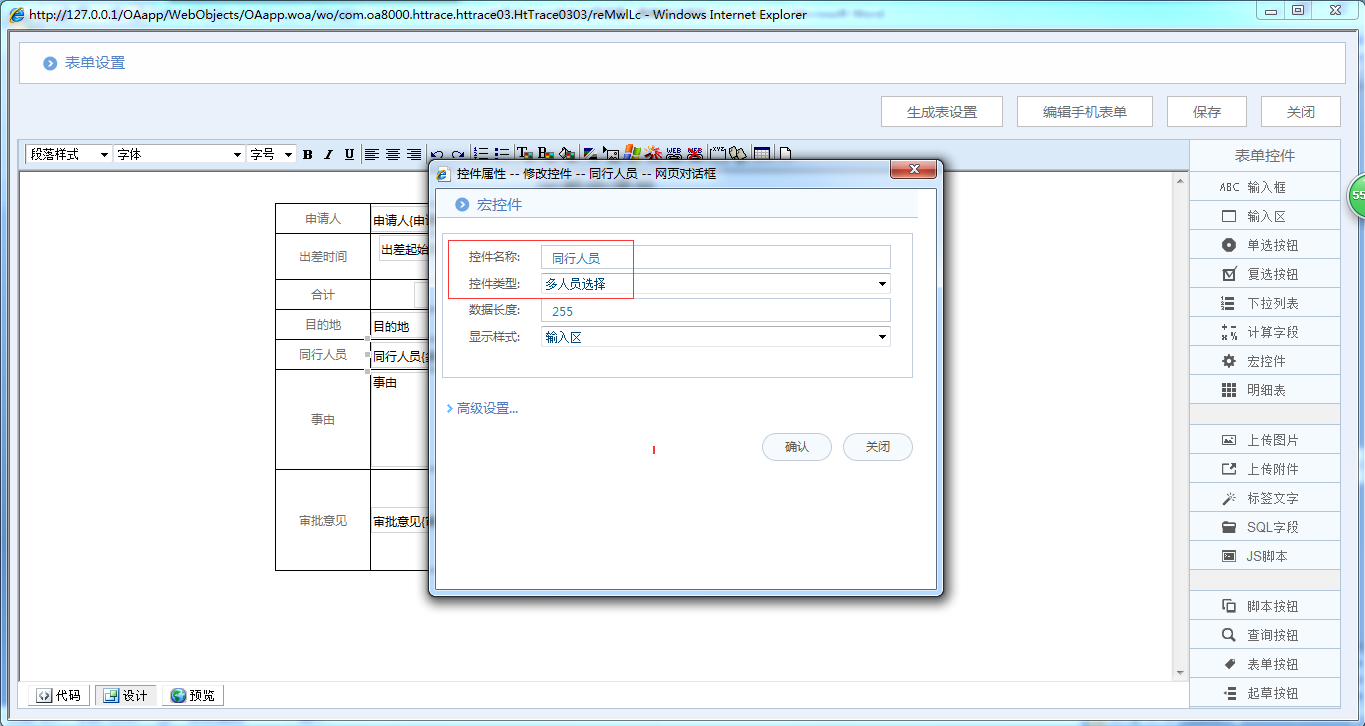Click 关闭 button in control properties dialog
The height and width of the screenshot is (726, 1365).
click(878, 447)
